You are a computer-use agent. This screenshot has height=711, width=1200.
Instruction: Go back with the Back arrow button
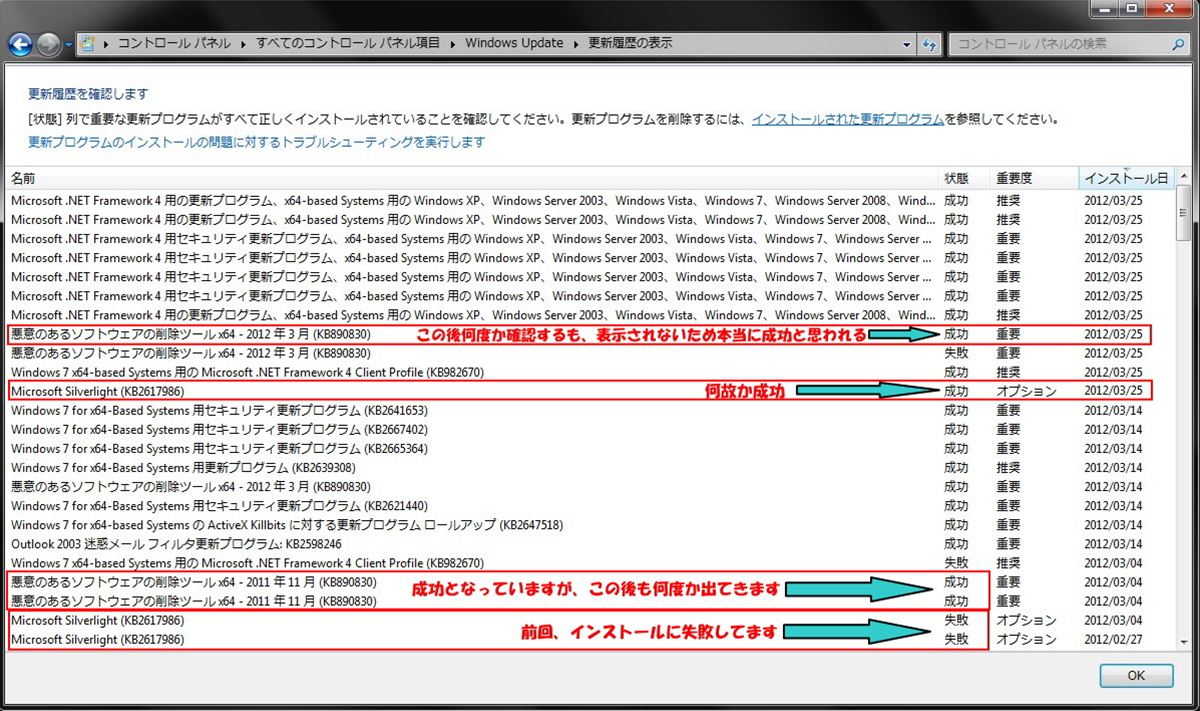click(20, 44)
